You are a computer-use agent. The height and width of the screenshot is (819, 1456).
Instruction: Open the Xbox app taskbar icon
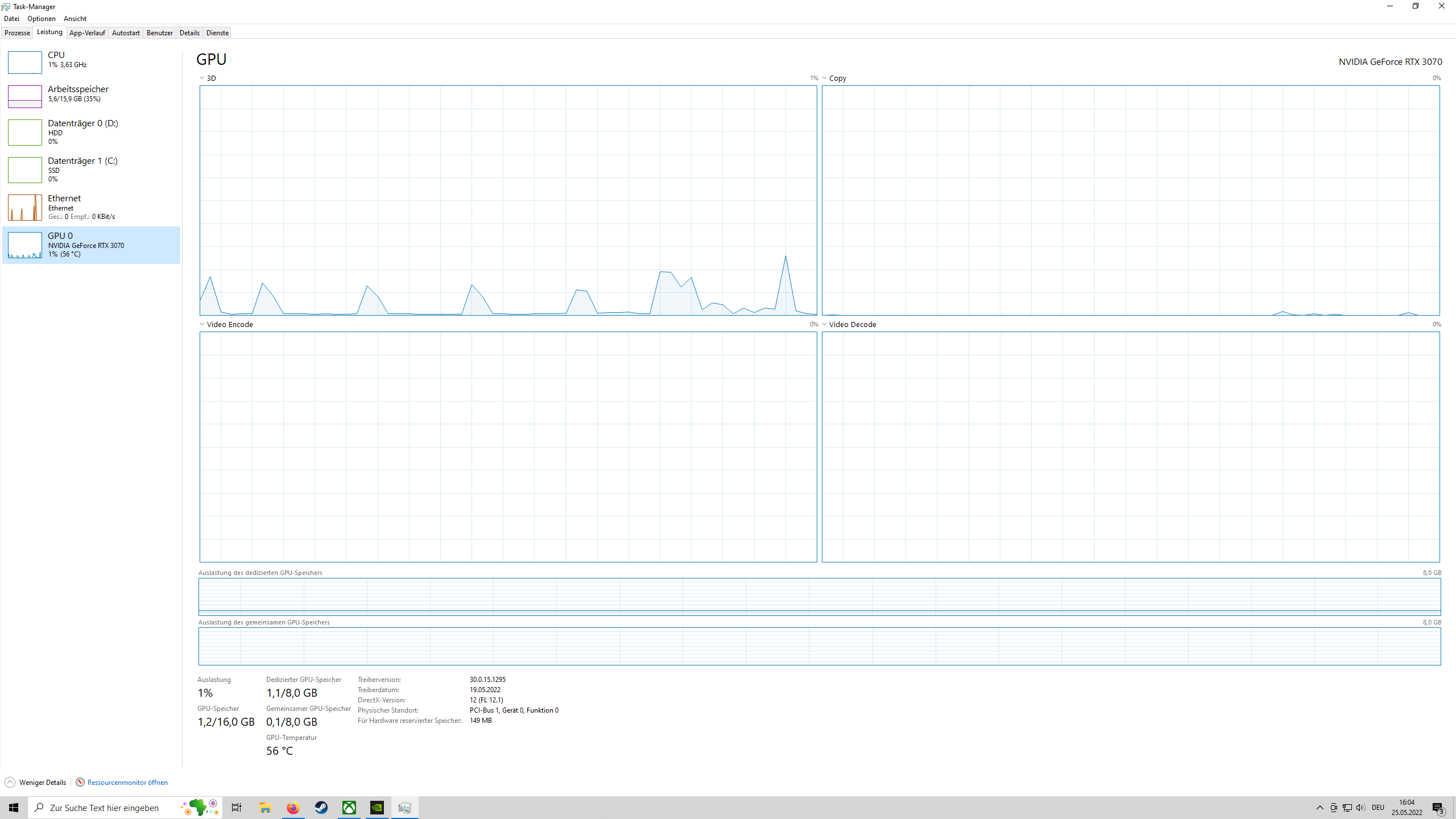pos(349,808)
